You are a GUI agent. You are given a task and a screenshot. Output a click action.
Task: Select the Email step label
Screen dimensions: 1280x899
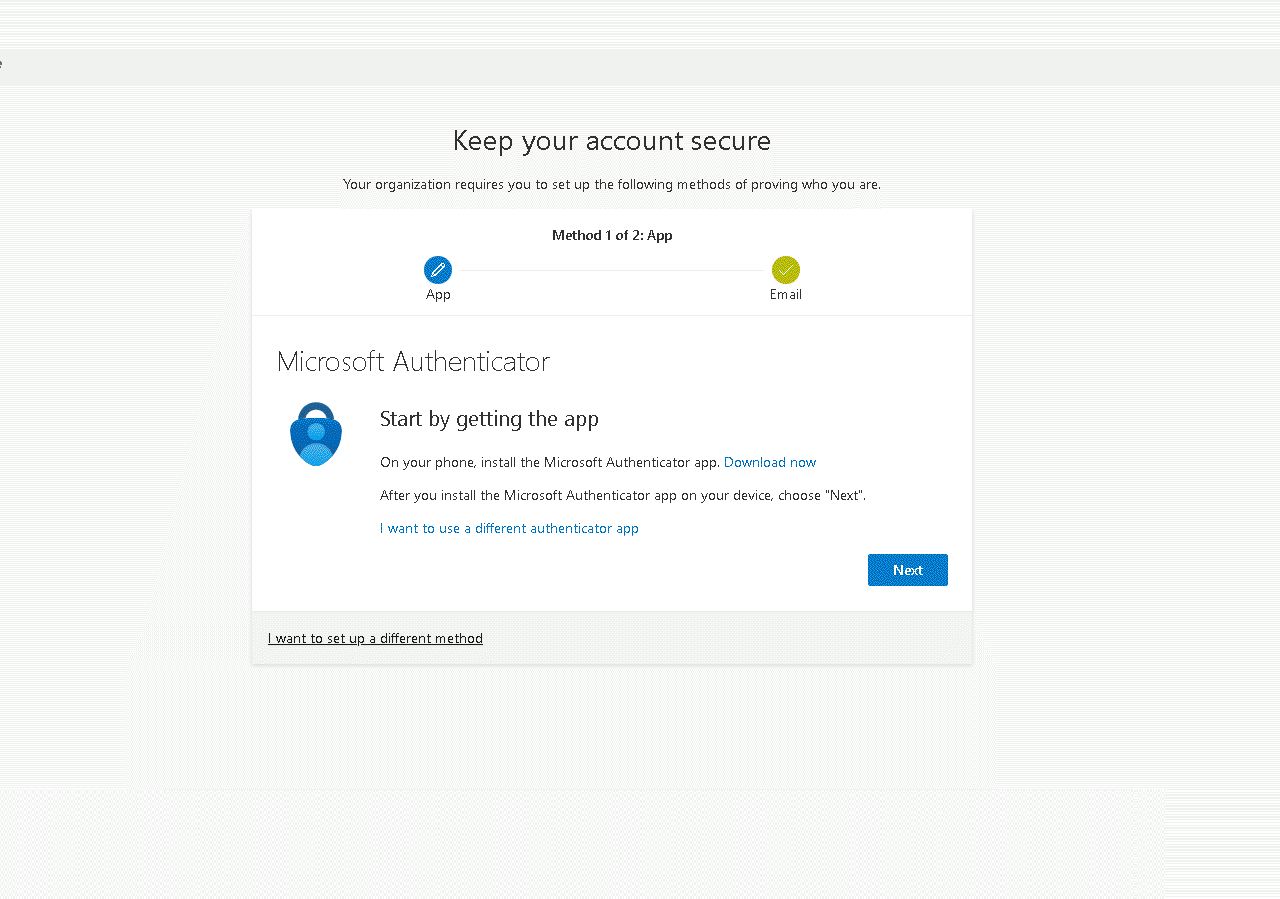(786, 295)
